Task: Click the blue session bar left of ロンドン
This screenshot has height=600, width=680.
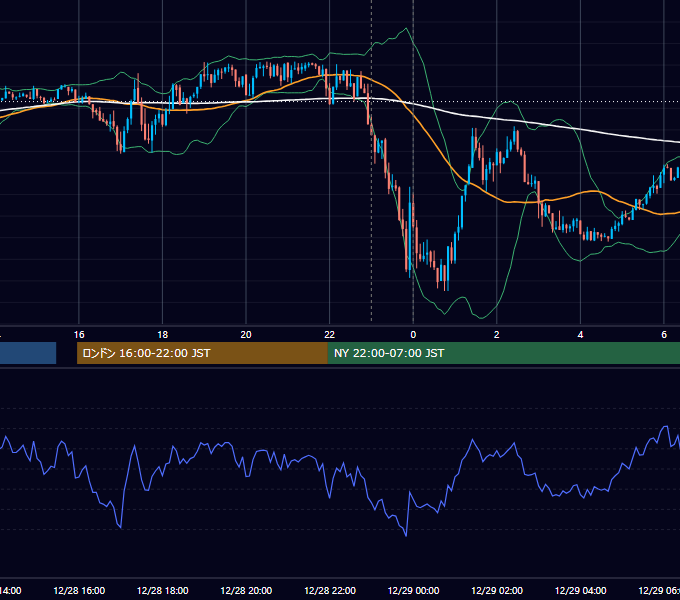Action: point(28,353)
